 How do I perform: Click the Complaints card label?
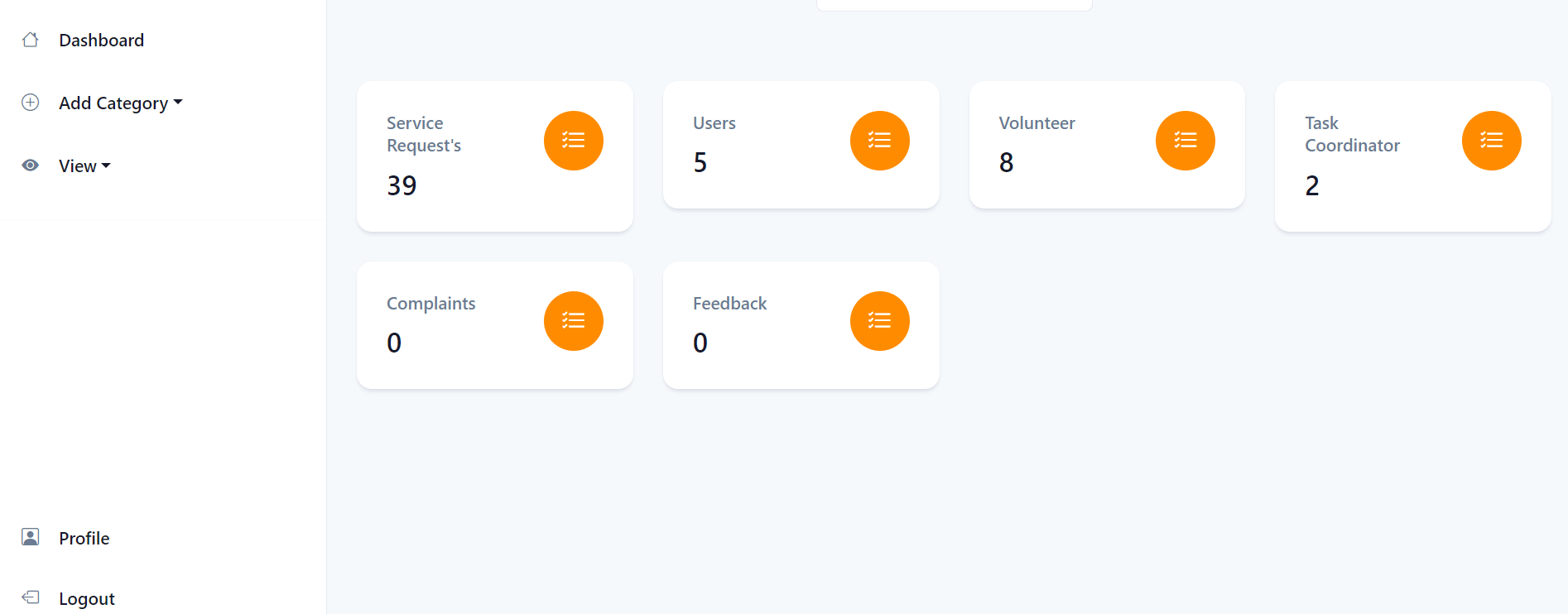click(430, 304)
